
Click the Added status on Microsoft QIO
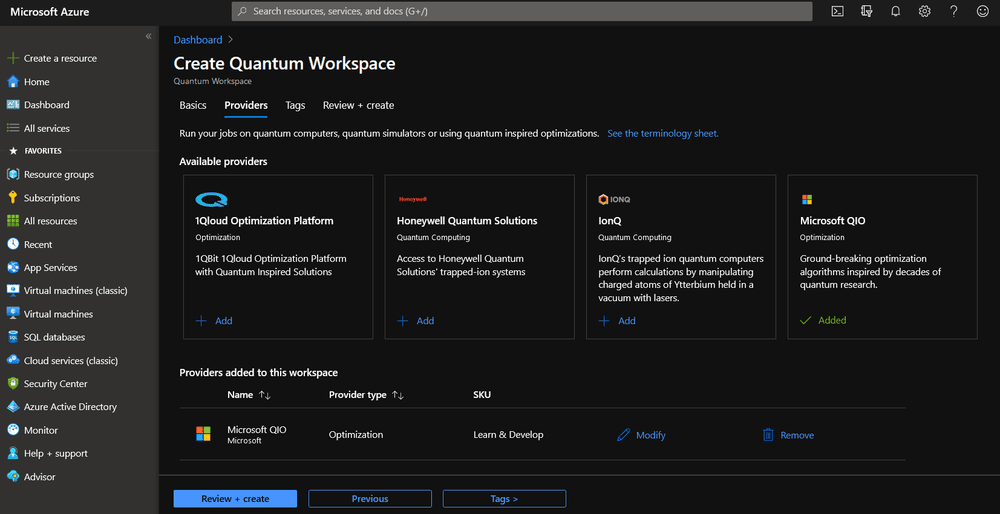[823, 320]
